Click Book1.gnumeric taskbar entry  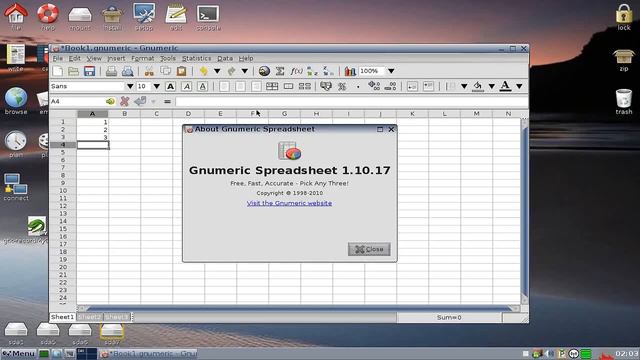pos(149,353)
